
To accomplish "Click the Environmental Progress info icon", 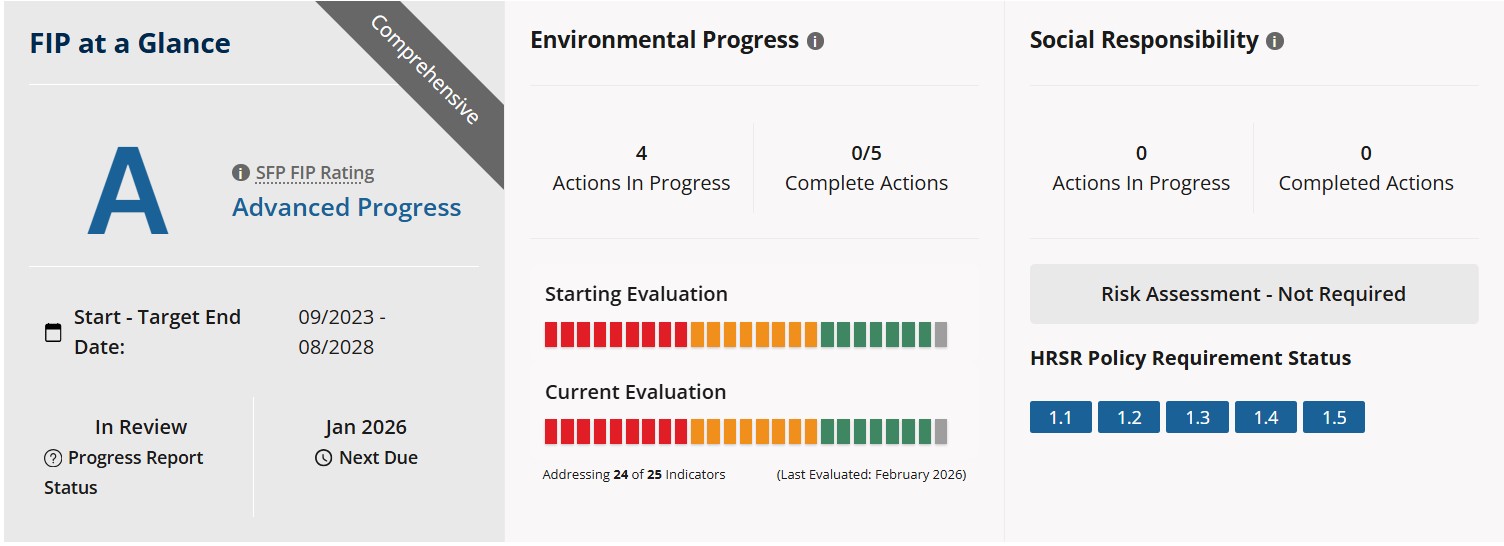I will coord(815,41).
